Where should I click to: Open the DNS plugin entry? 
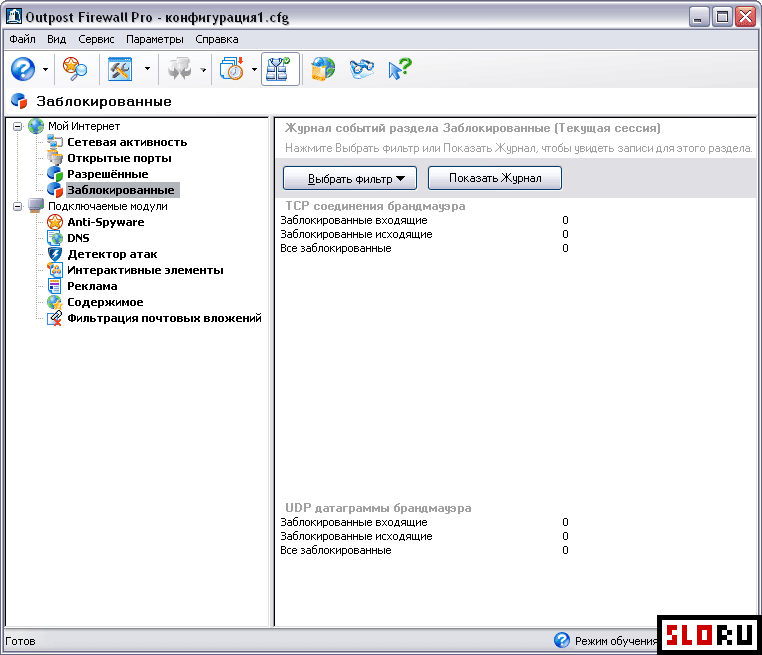click(x=78, y=238)
